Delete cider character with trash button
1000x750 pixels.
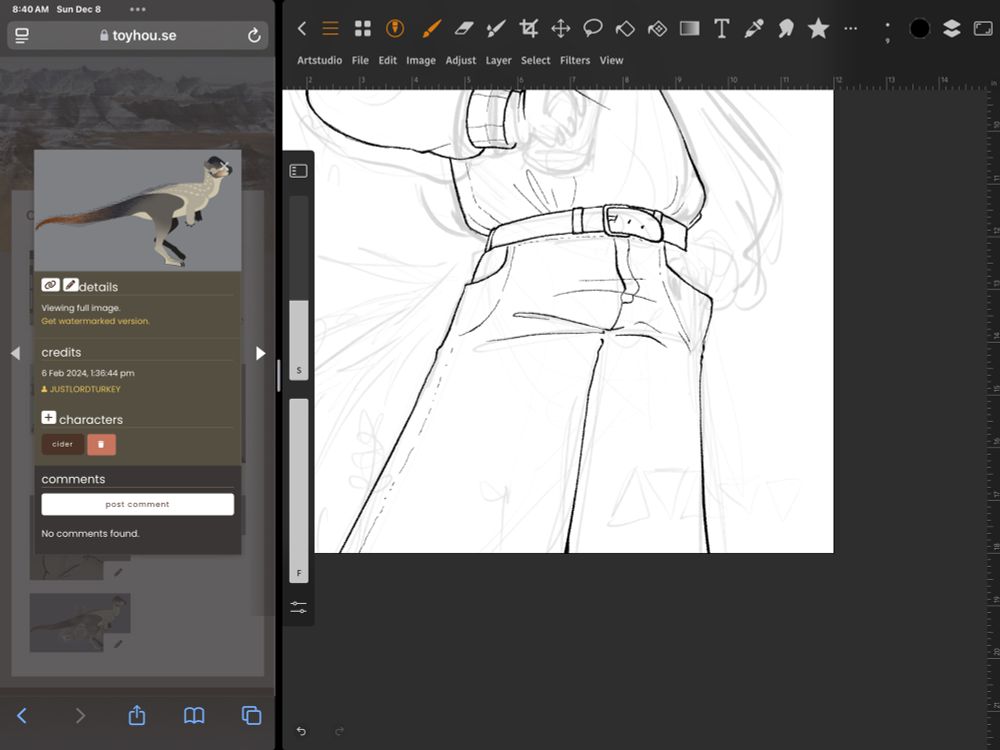click(101, 445)
